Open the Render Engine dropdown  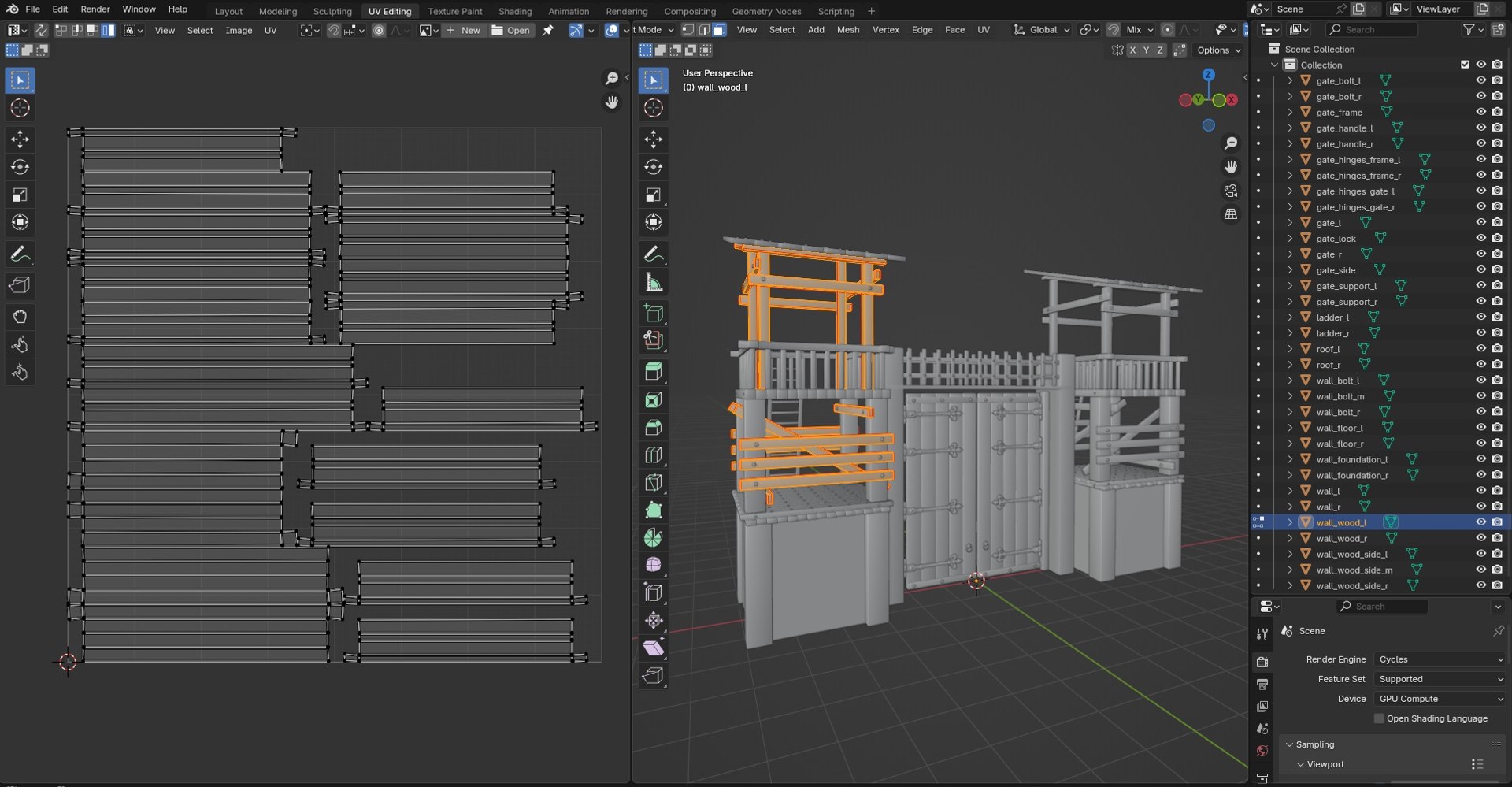tap(1440, 659)
